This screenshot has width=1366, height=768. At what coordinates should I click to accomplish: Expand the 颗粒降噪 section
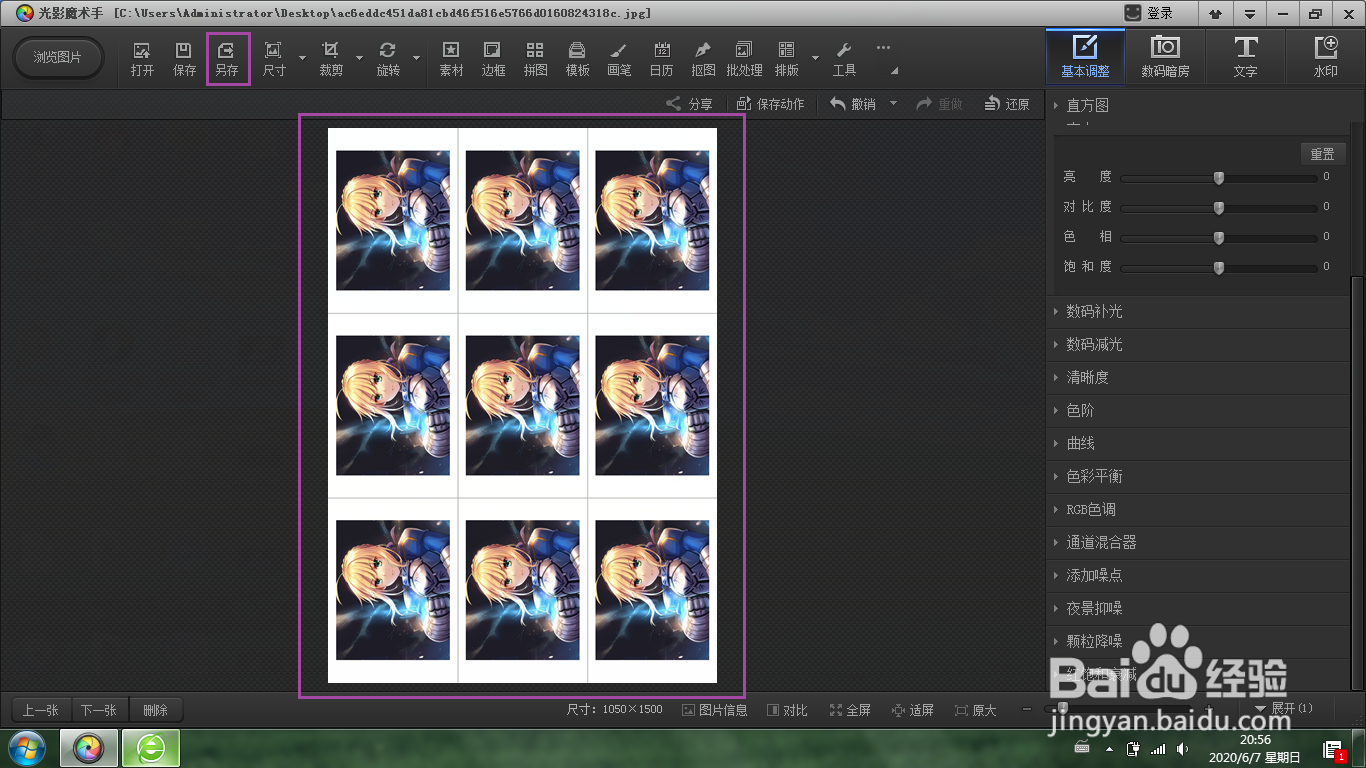coord(1198,642)
